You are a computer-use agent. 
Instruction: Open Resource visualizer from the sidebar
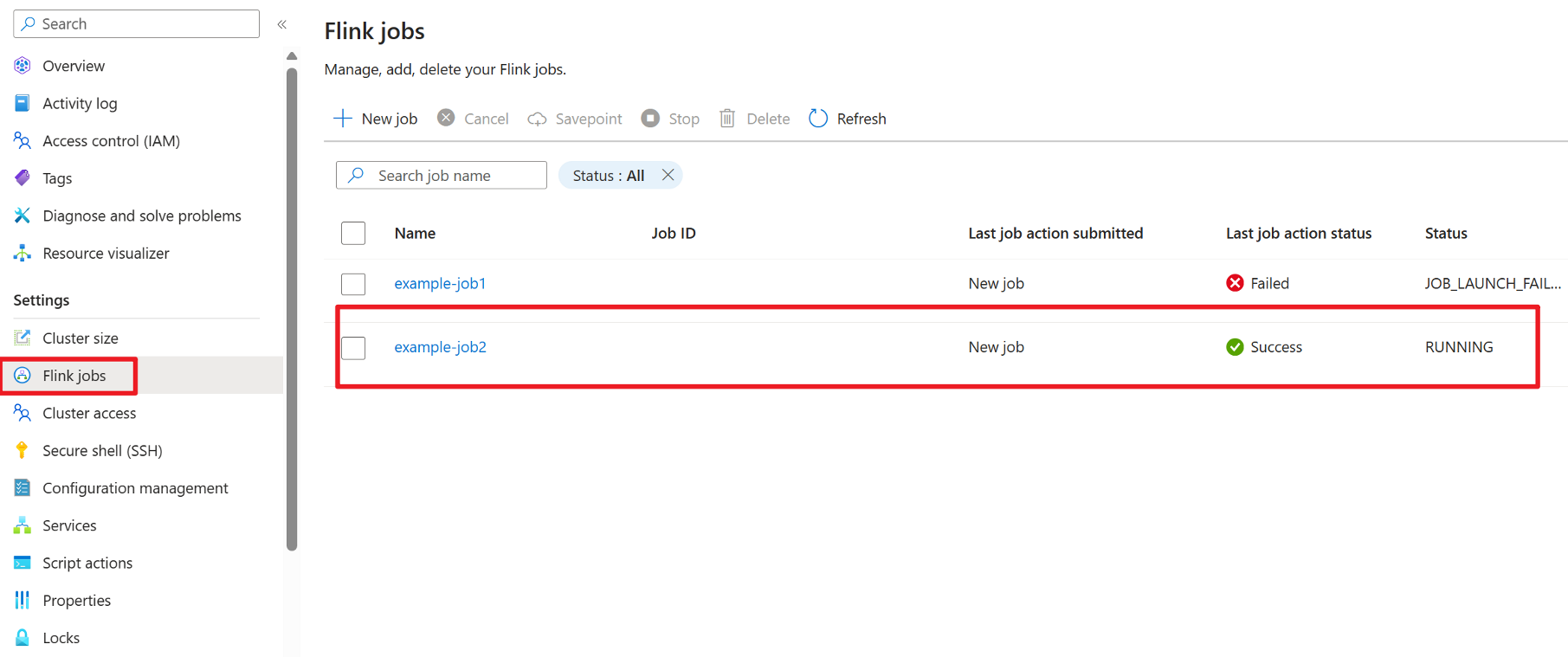[x=106, y=254]
